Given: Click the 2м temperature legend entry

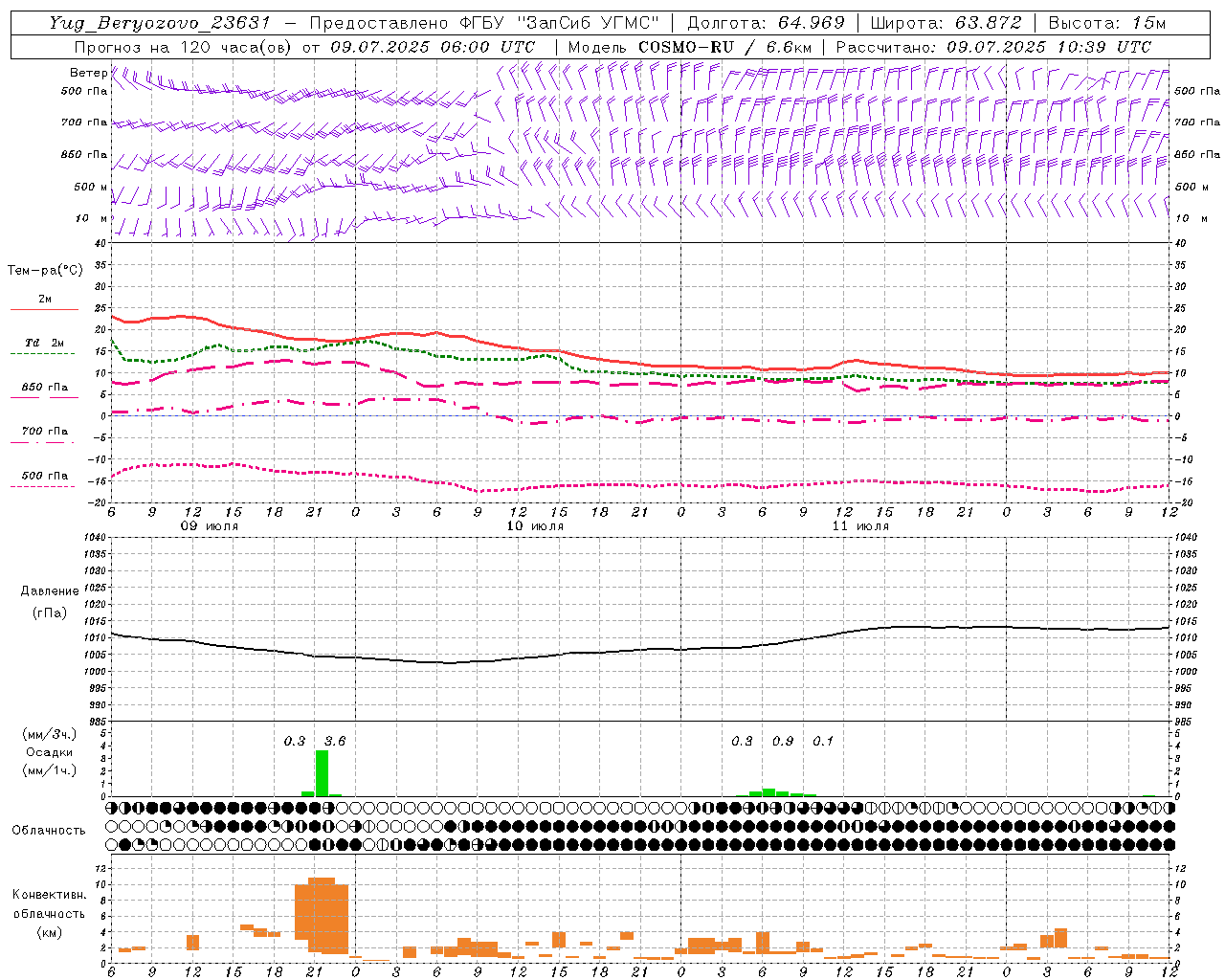Looking at the screenshot, I should 44,299.
